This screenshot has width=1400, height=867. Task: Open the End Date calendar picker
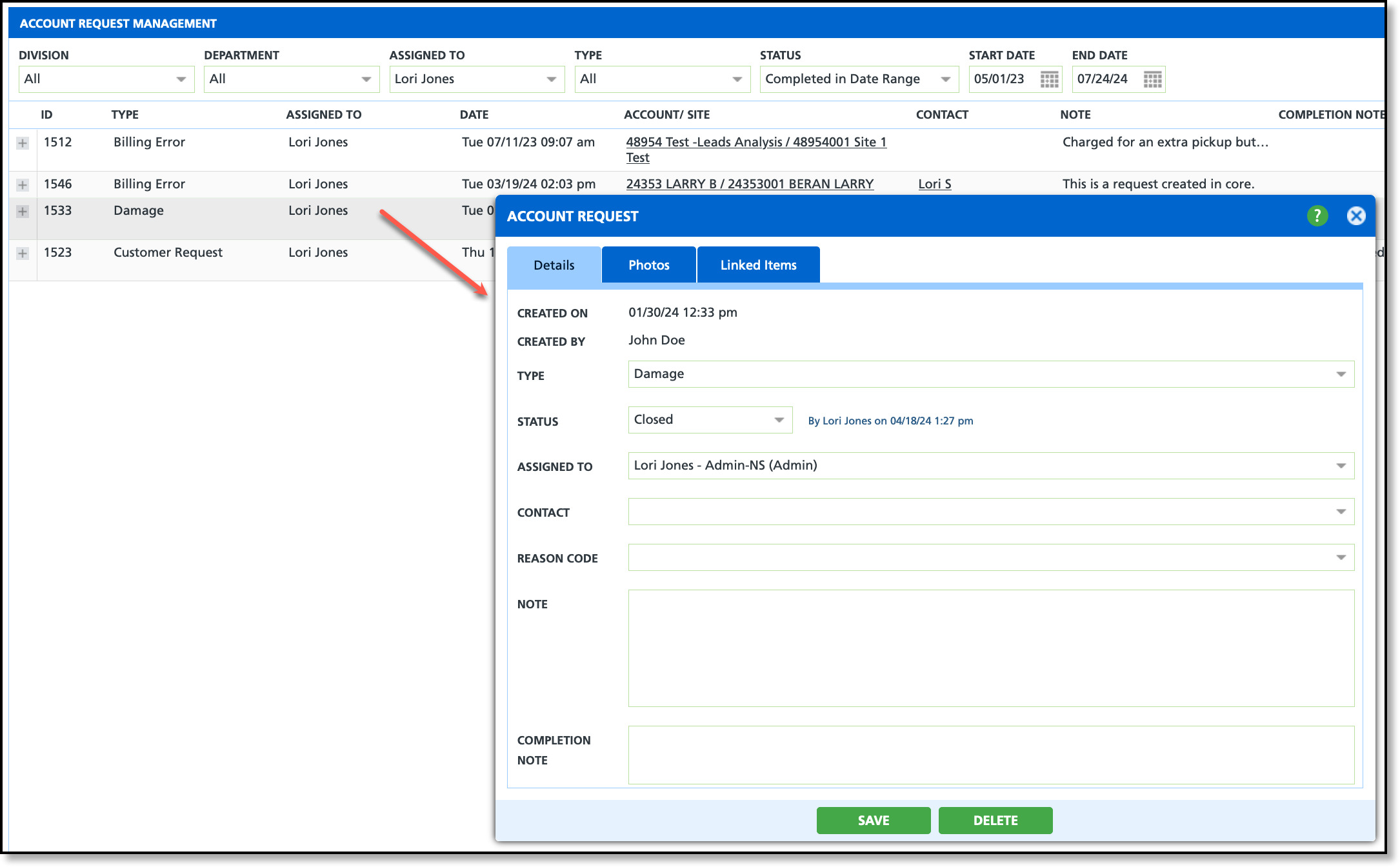(x=1152, y=79)
